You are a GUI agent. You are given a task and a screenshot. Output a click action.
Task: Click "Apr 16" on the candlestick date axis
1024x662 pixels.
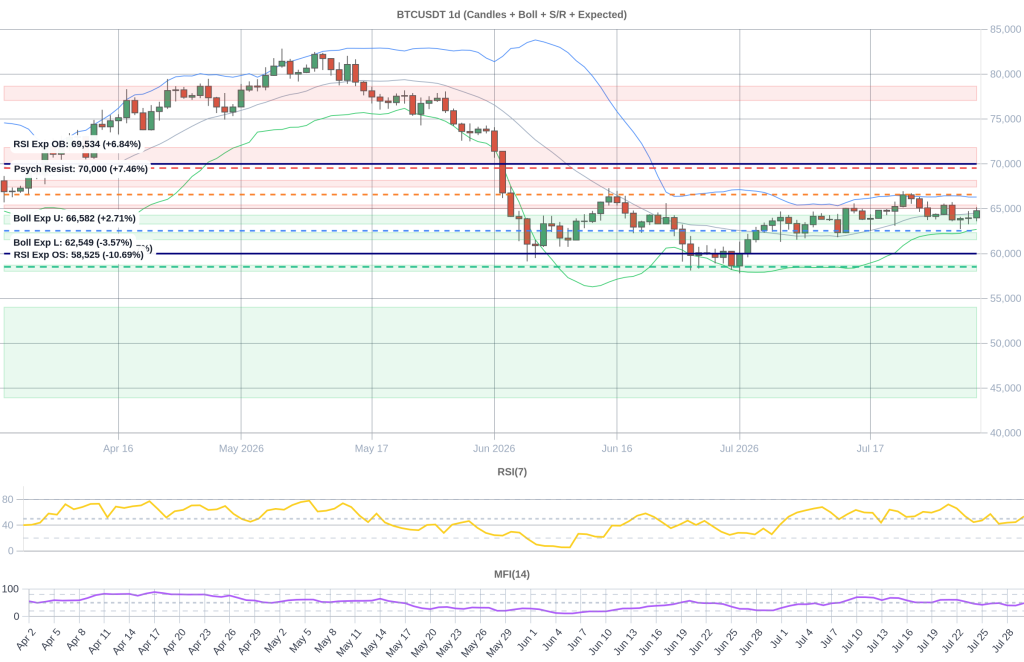tap(118, 449)
